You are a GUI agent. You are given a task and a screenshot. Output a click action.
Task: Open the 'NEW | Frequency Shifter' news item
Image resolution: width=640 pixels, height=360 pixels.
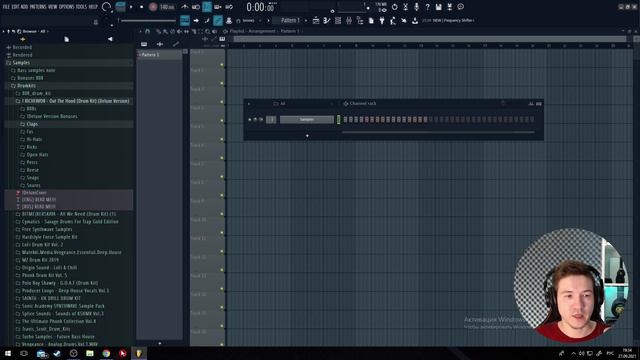click(448, 20)
